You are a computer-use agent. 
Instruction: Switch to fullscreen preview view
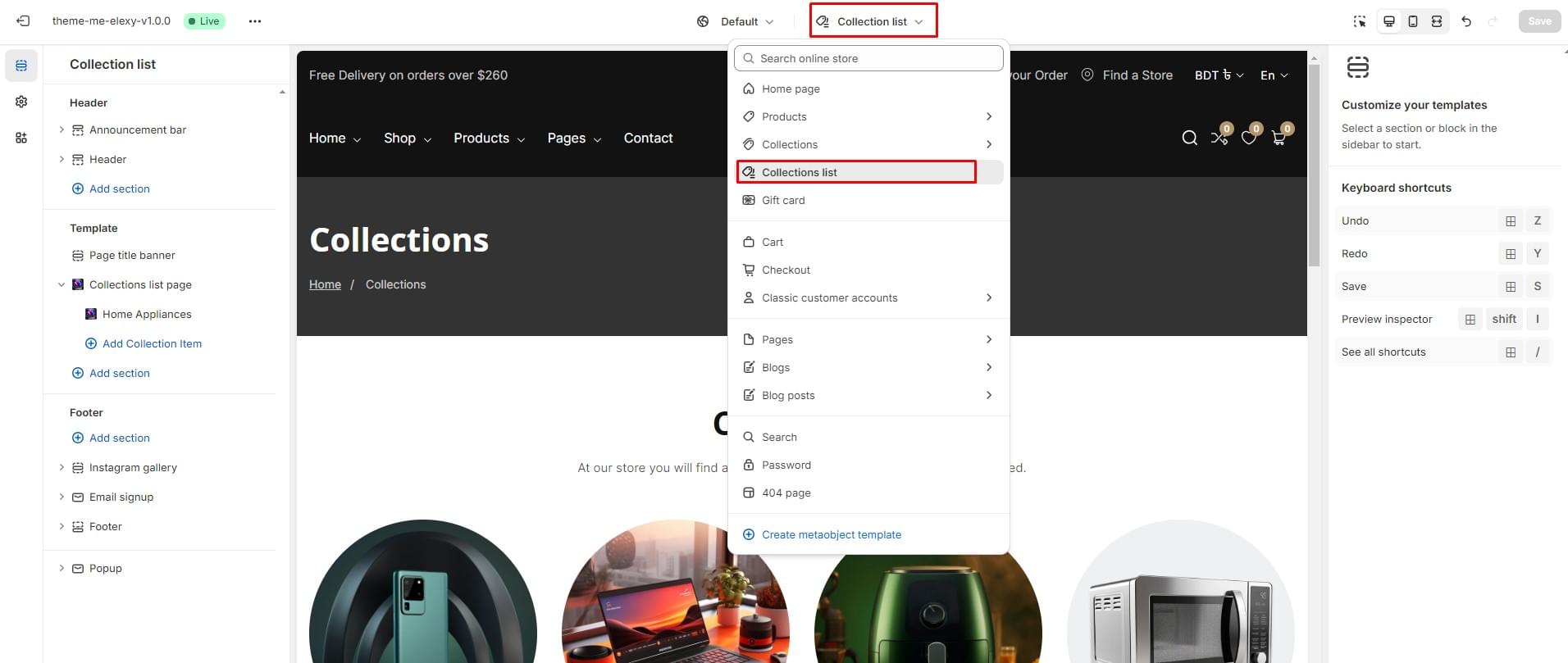[1436, 21]
